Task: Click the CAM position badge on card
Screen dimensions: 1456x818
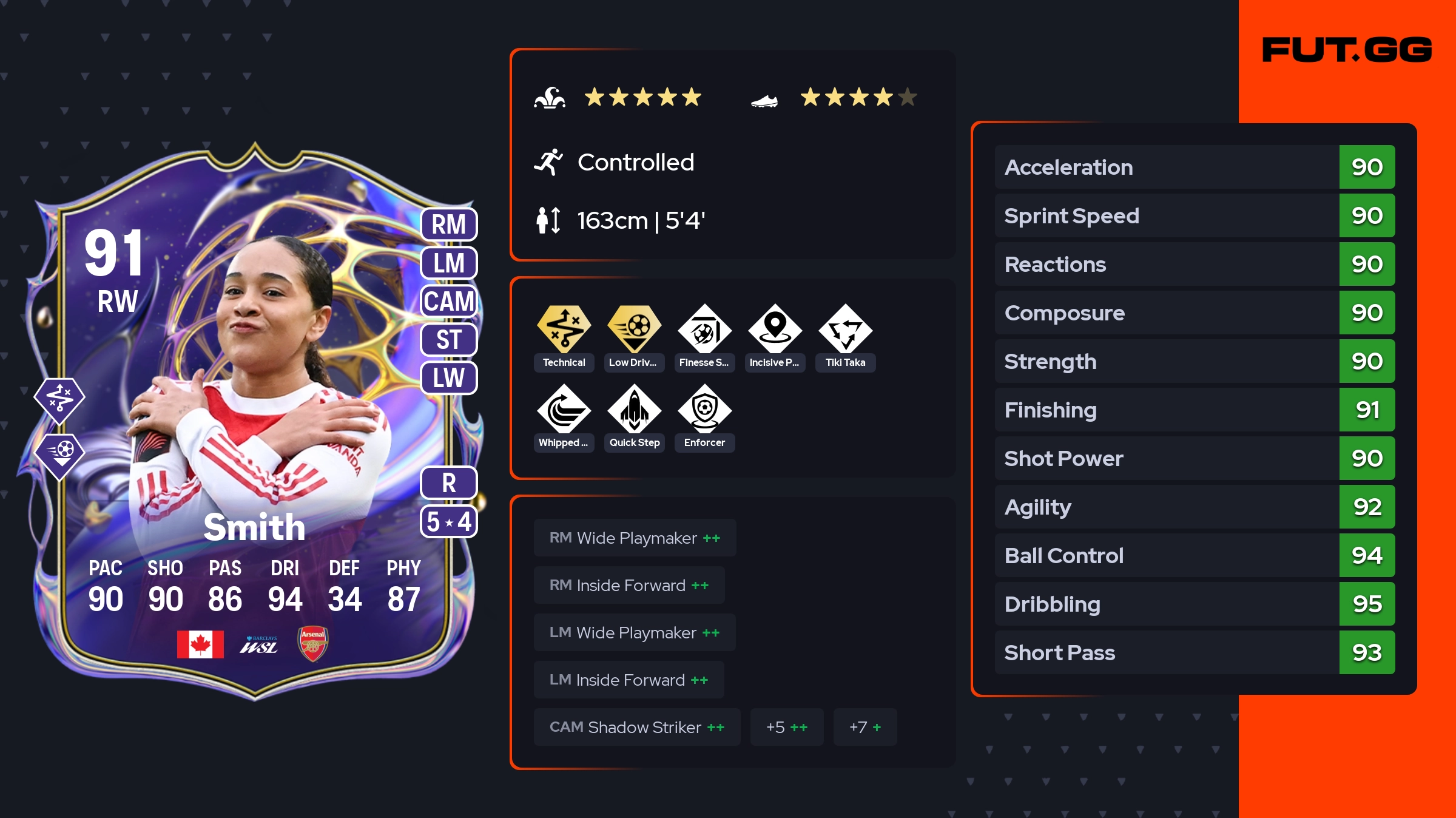Action: tap(449, 301)
